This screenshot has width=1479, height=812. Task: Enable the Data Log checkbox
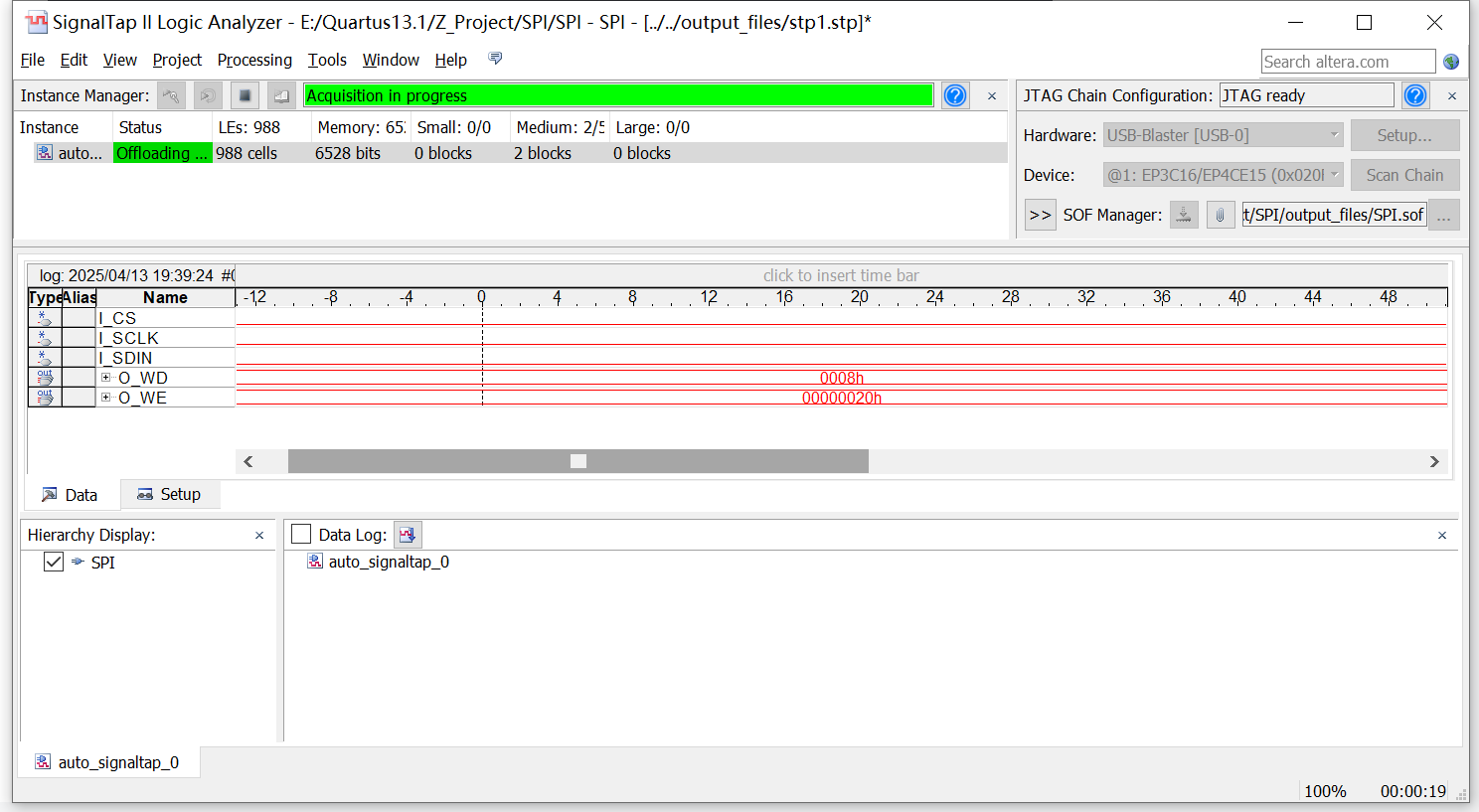(301, 535)
